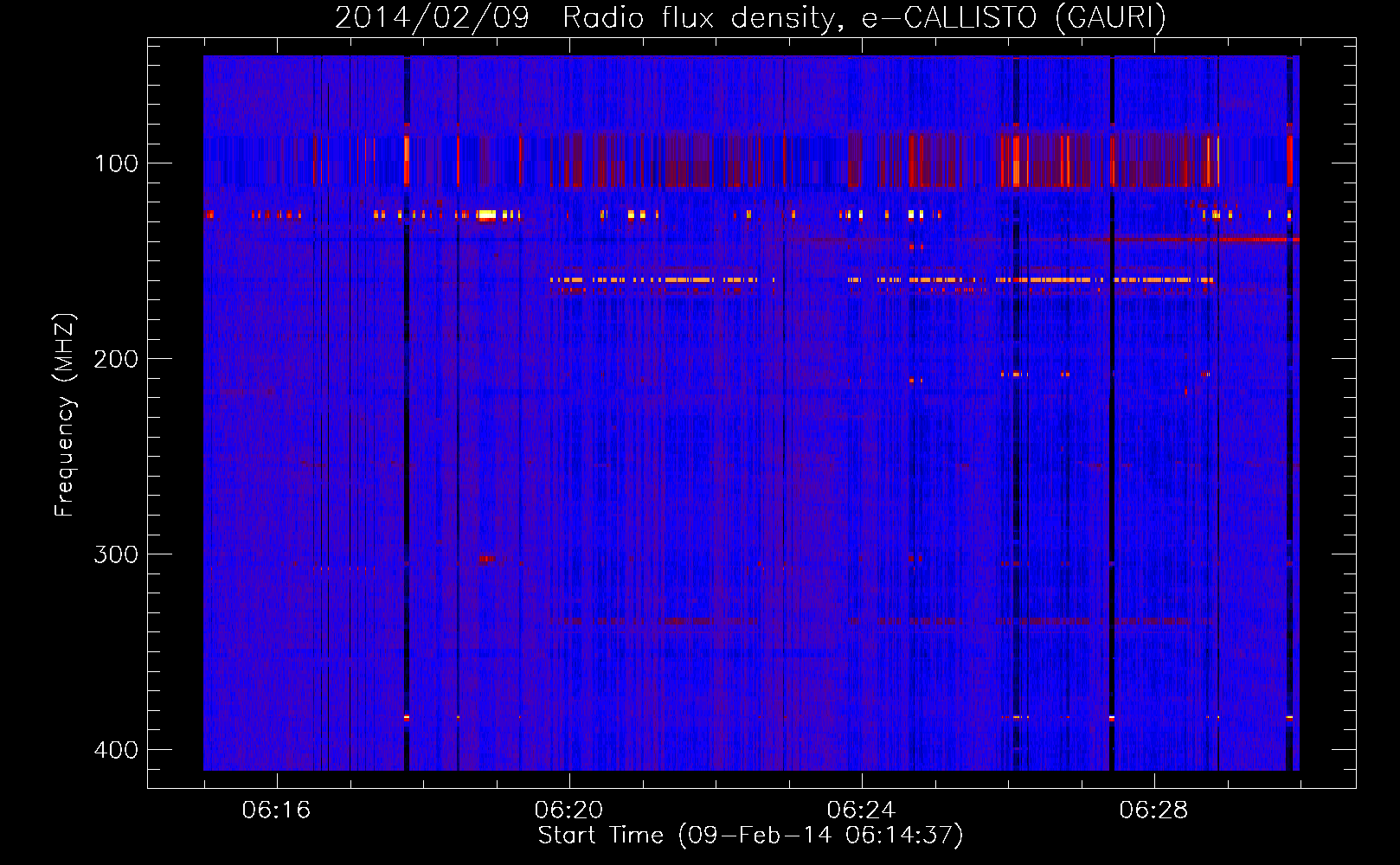This screenshot has height=865, width=1400.
Task: Click the '06:28' time tick label
Action: tap(1153, 811)
